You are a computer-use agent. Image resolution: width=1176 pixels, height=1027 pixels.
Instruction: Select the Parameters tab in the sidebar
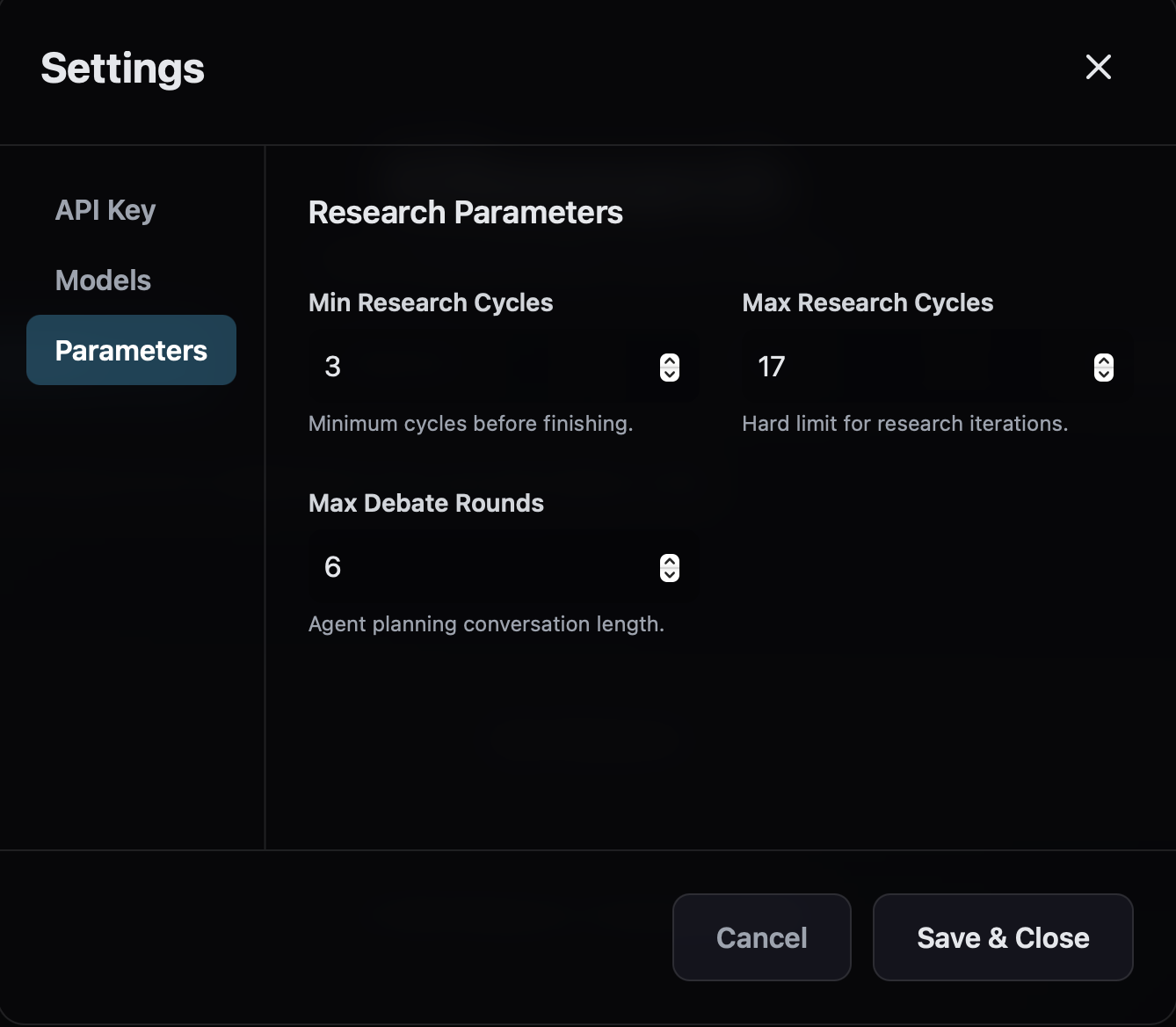pos(131,350)
